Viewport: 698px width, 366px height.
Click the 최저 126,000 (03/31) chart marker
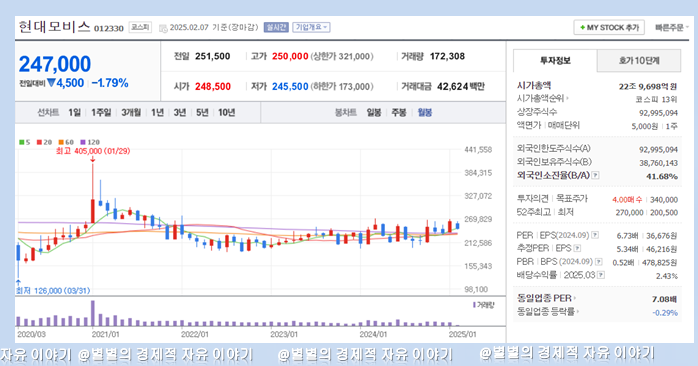(53, 291)
